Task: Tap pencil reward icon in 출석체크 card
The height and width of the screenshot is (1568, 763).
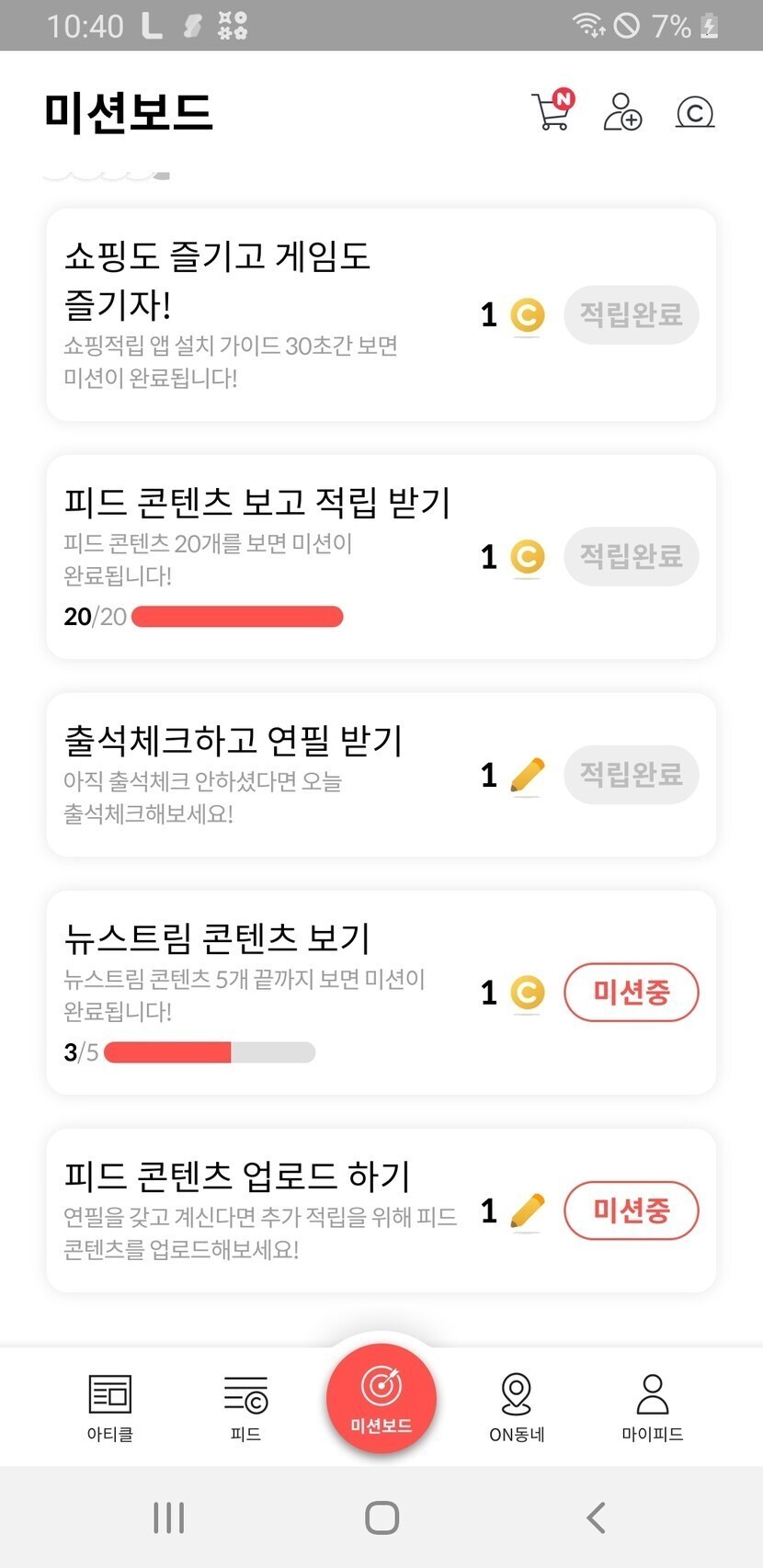Action: click(527, 776)
